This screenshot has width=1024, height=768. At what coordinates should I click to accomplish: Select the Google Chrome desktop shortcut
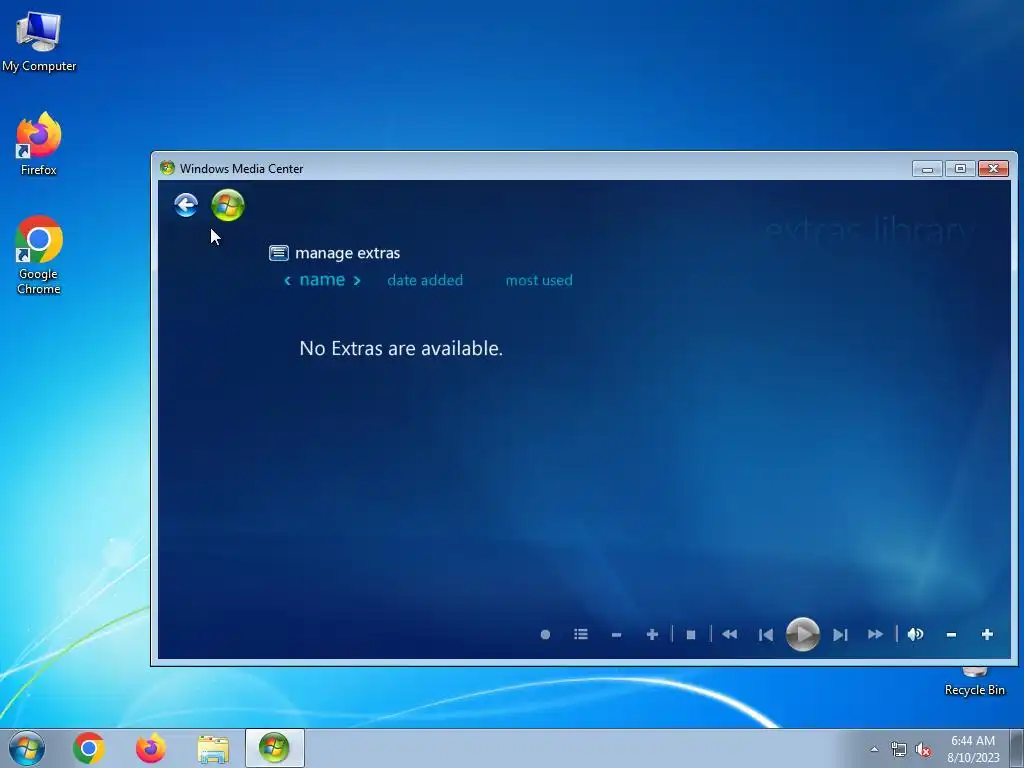pyautogui.click(x=39, y=255)
